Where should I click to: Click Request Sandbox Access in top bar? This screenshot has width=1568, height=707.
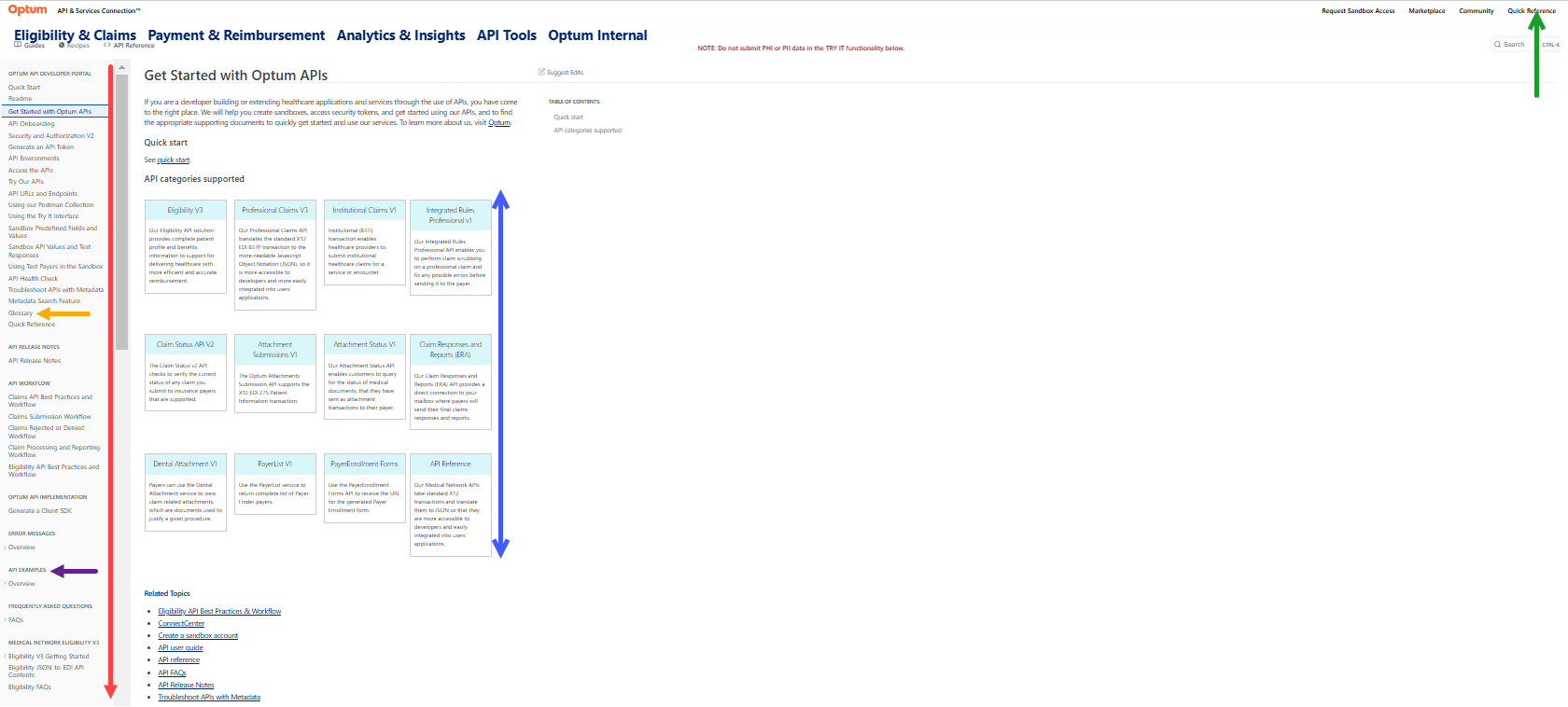coord(1358,11)
